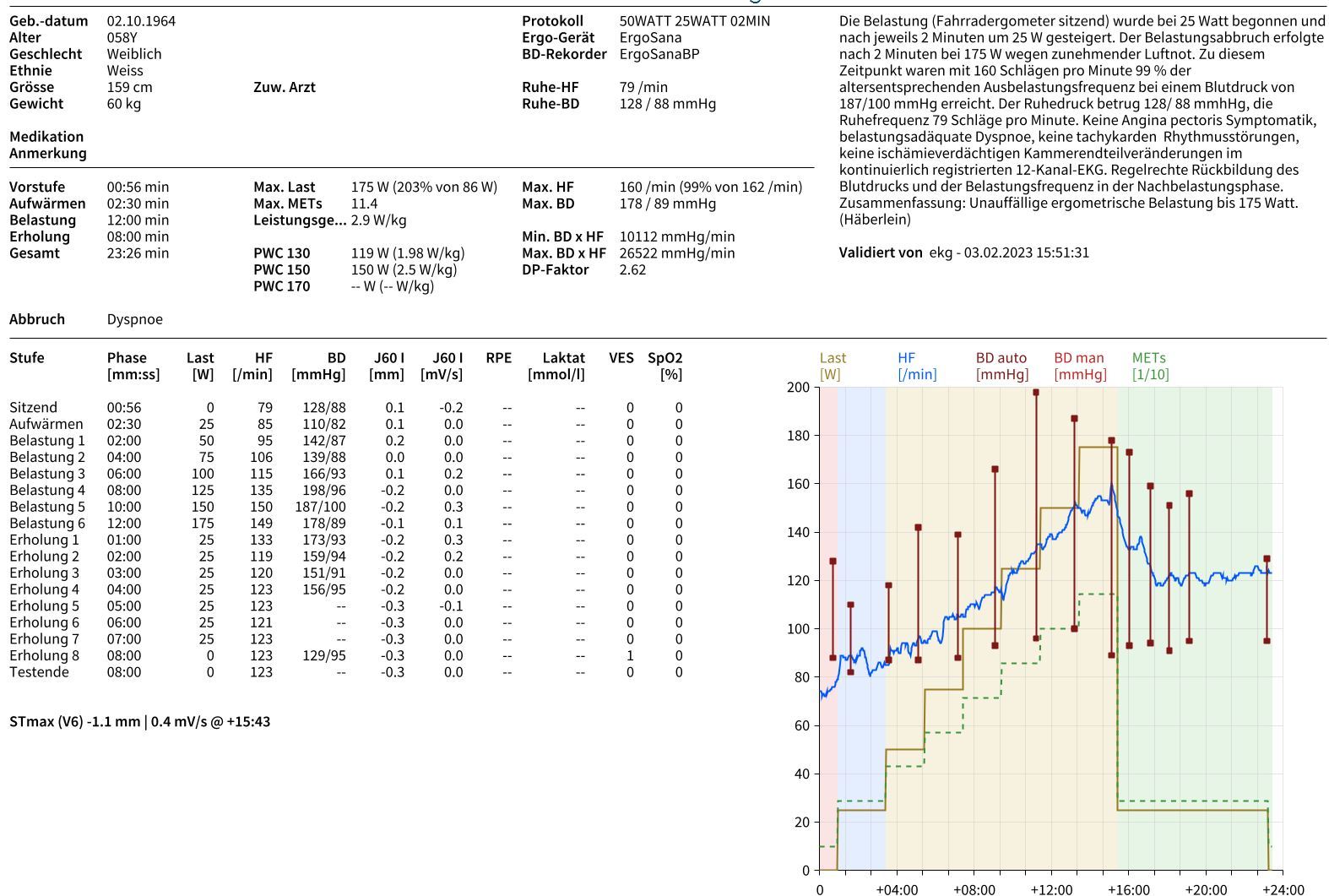
Task: Click the '+08:00' time axis label
Action: click(x=974, y=889)
